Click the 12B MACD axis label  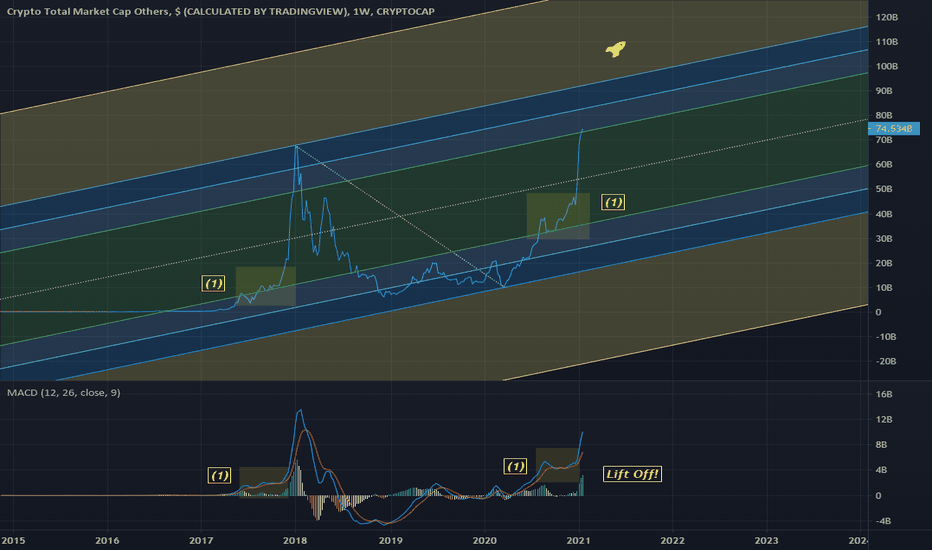[x=884, y=419]
